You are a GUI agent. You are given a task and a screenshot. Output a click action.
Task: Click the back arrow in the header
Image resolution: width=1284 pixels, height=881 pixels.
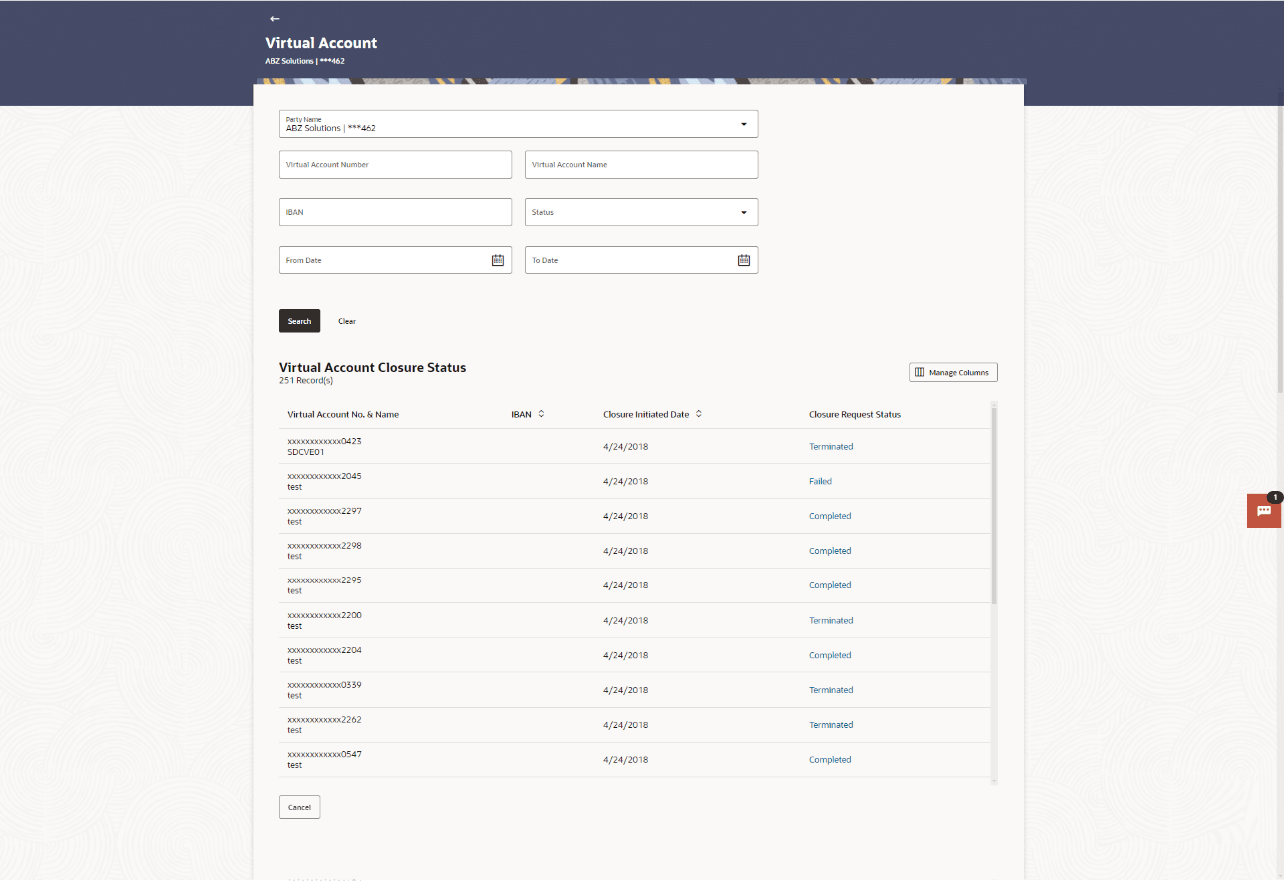coord(273,18)
